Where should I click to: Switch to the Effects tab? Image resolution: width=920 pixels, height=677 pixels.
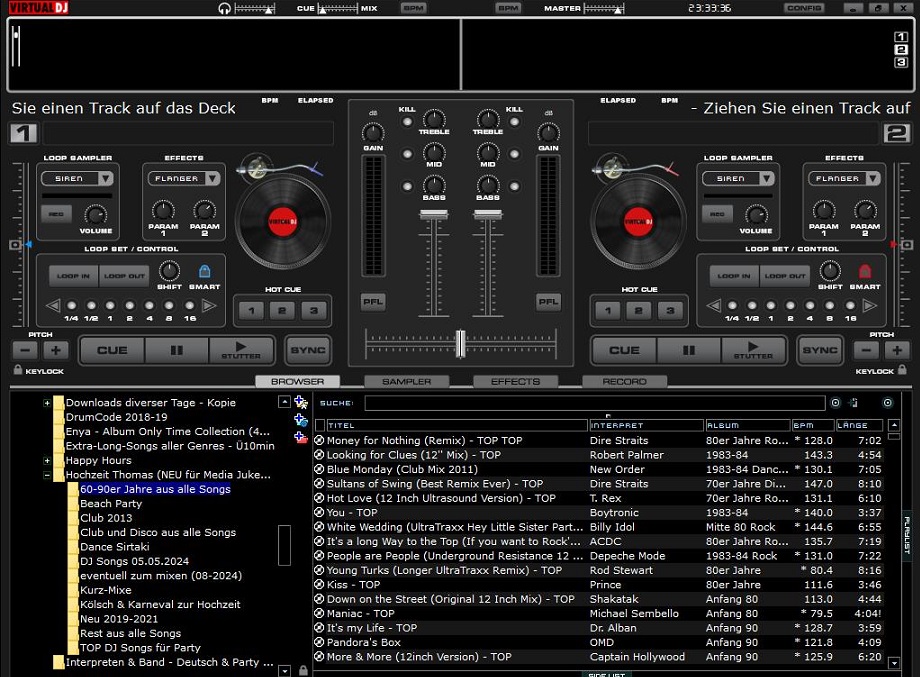coord(515,381)
